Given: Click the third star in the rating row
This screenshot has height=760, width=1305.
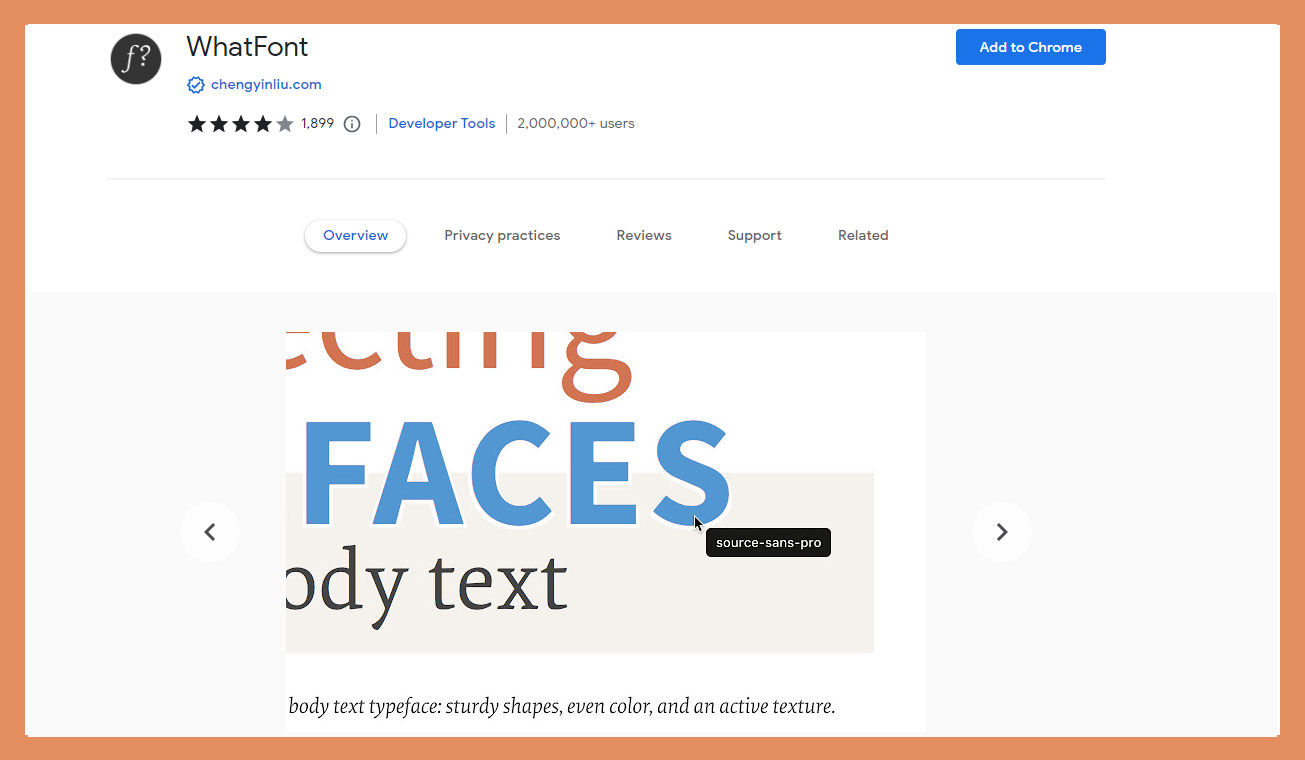Looking at the screenshot, I should click(240, 123).
